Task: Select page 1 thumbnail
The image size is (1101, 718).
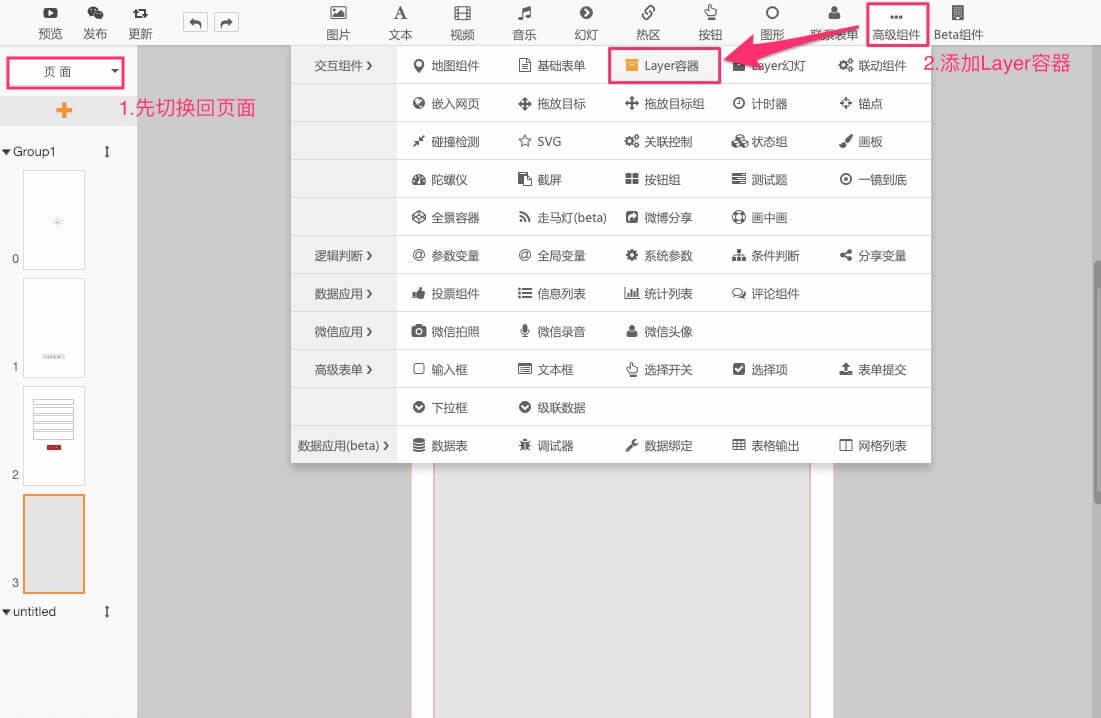Action: (54, 328)
